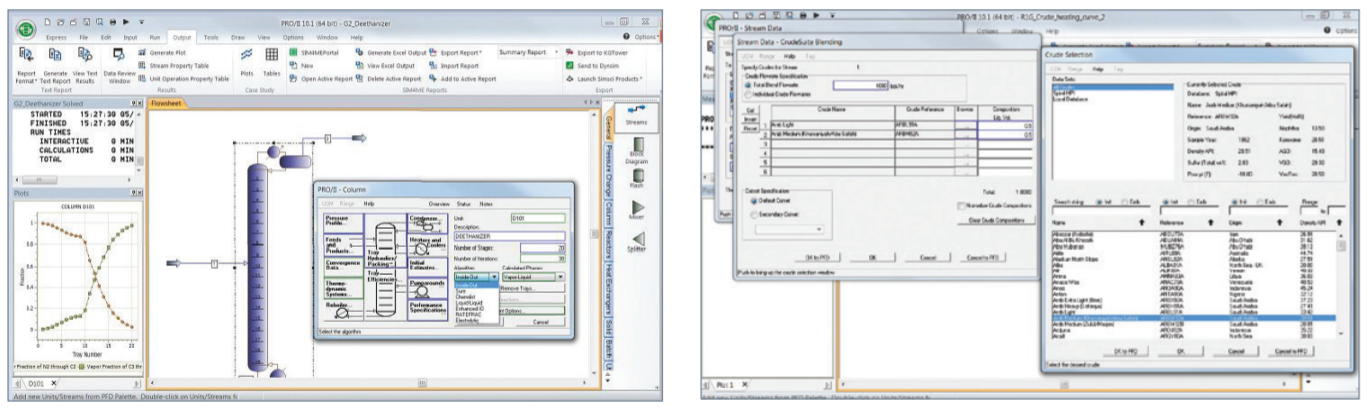Click Cancel in the Column dialog
The height and width of the screenshot is (408, 1367).
(540, 321)
